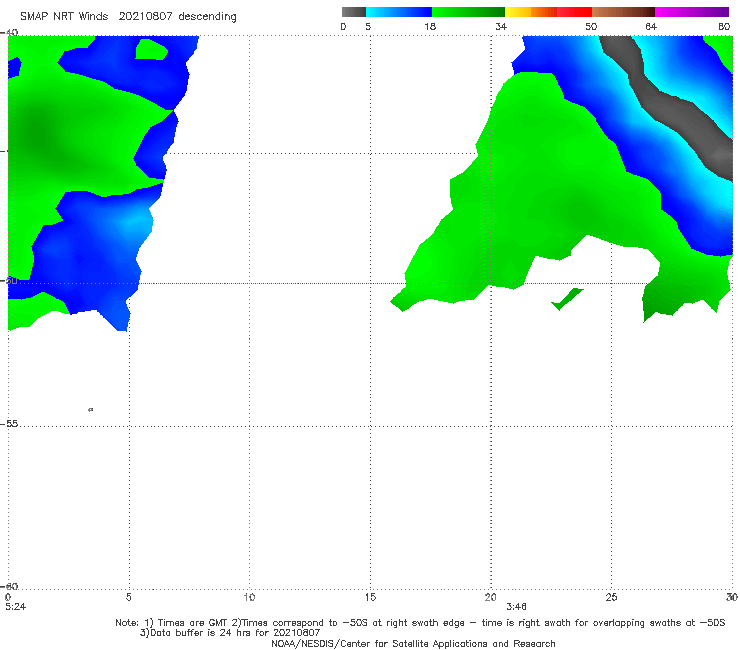Click the 'Note: 1) Times are GMT' line
Image resolution: width=740 pixels, height=650 pixels.
tap(420, 623)
